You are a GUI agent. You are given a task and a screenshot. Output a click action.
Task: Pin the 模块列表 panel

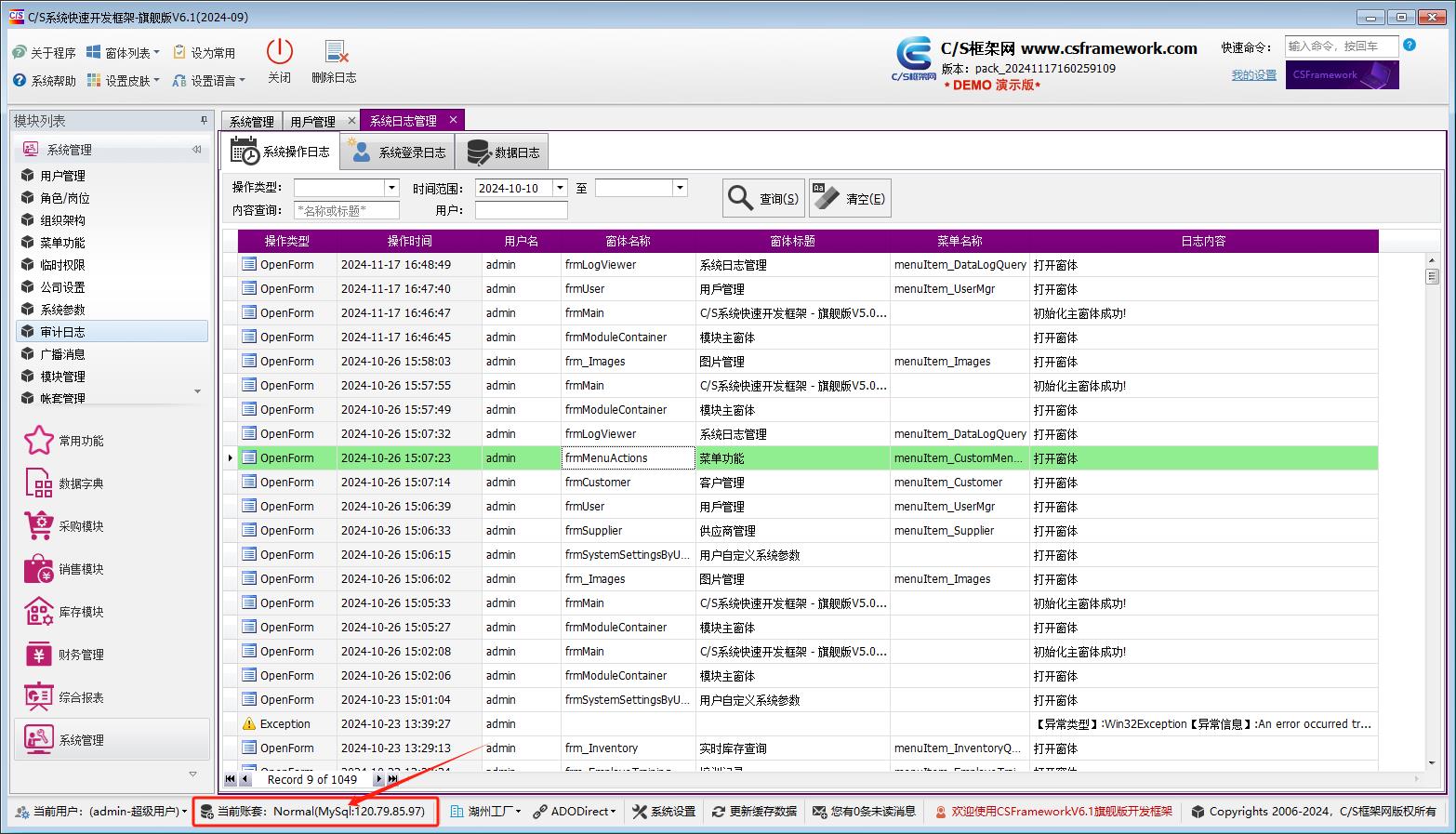coord(204,121)
